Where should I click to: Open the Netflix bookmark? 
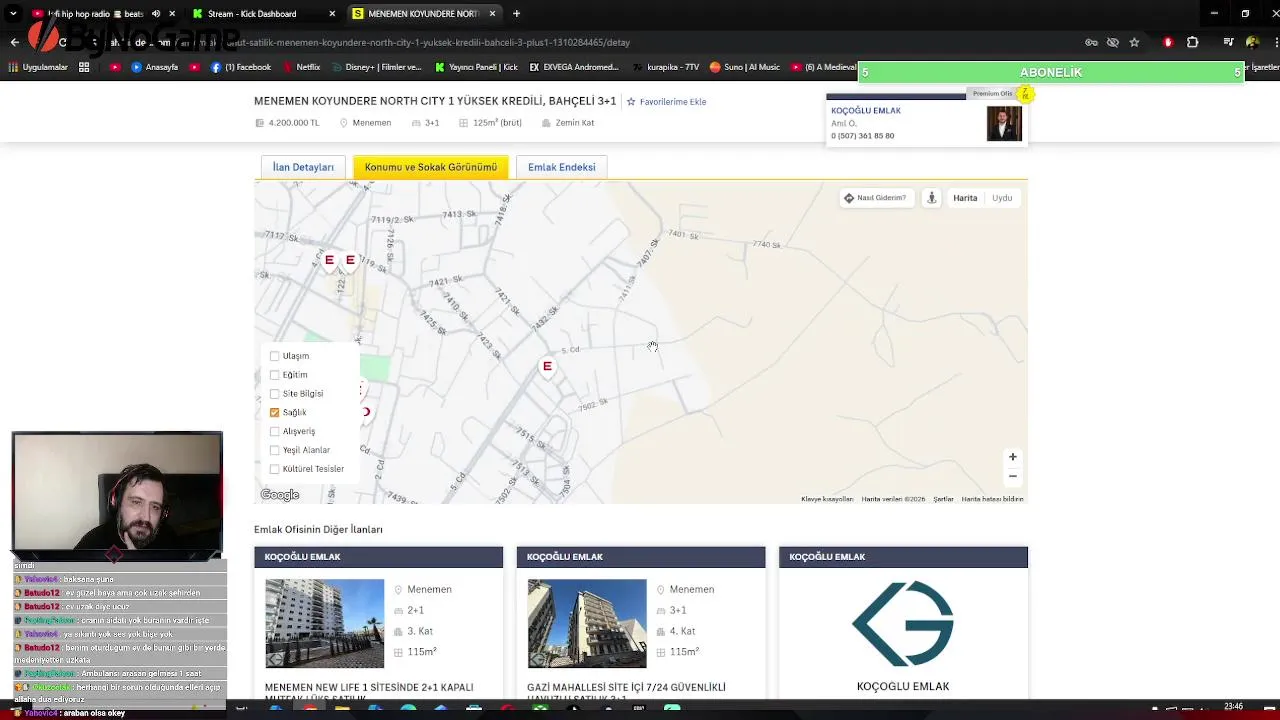click(x=302, y=67)
